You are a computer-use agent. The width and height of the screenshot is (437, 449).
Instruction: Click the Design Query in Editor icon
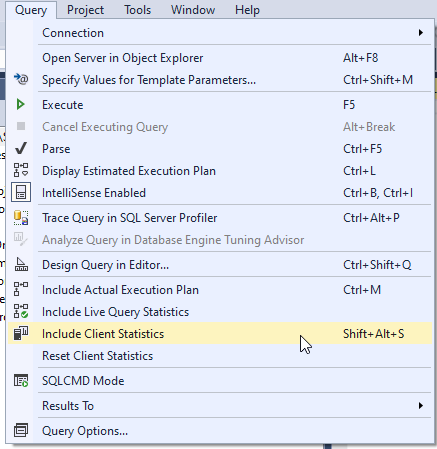coord(21,264)
